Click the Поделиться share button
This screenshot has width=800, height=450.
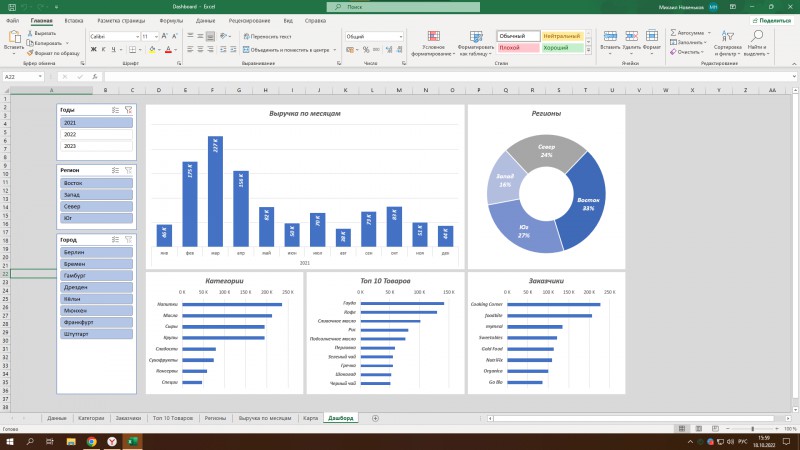pyautogui.click(x=771, y=20)
